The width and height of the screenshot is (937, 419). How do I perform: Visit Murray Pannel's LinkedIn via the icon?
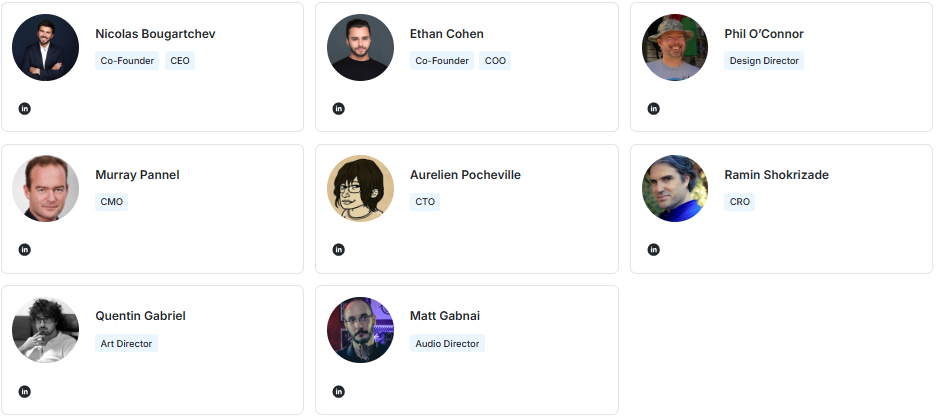pos(25,249)
